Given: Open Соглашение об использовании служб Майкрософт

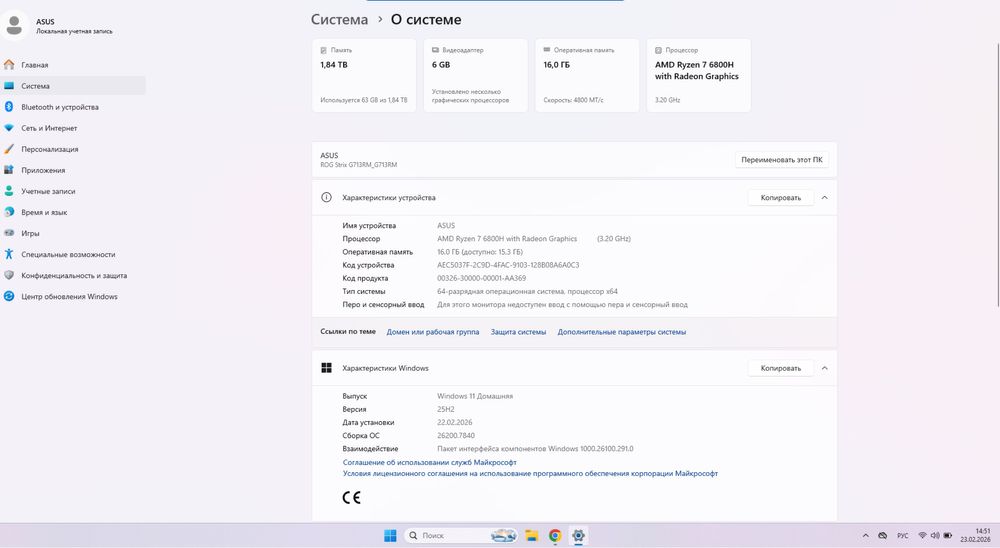Looking at the screenshot, I should point(430,463).
